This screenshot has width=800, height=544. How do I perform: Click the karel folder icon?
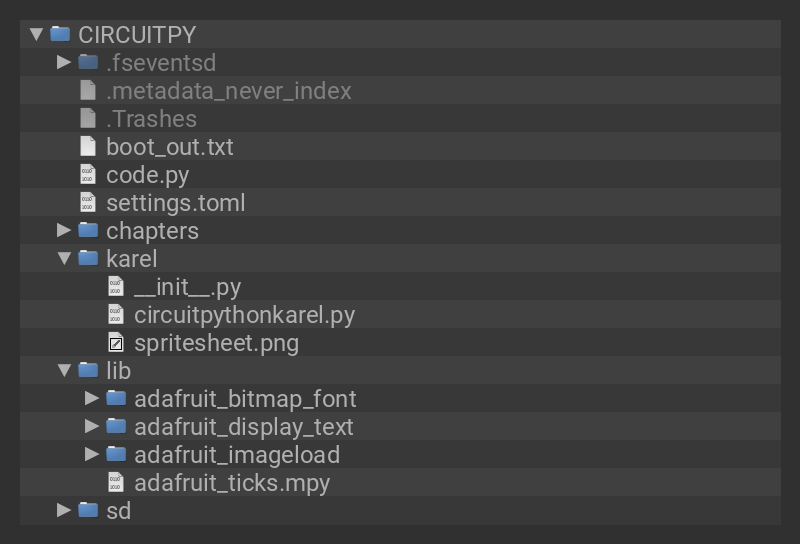[88, 259]
